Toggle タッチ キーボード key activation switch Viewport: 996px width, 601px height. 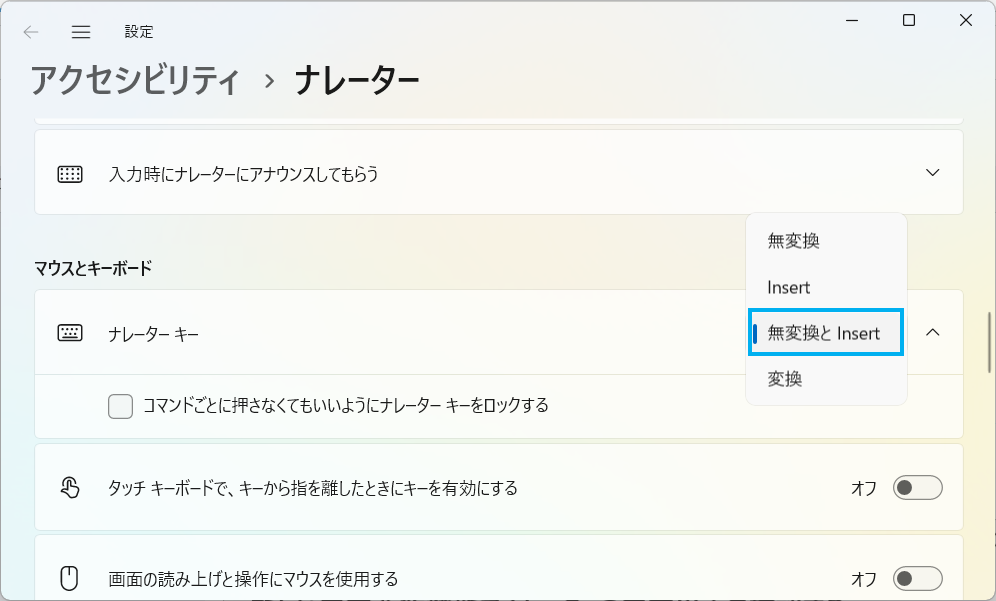click(917, 488)
